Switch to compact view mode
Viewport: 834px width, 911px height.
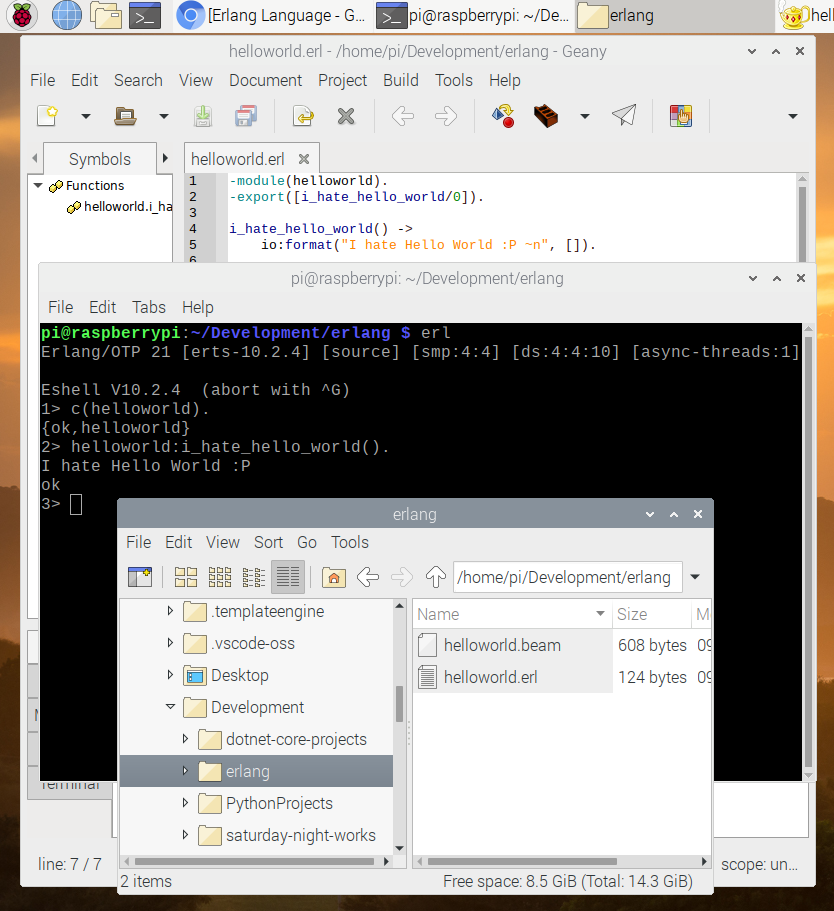pos(254,577)
